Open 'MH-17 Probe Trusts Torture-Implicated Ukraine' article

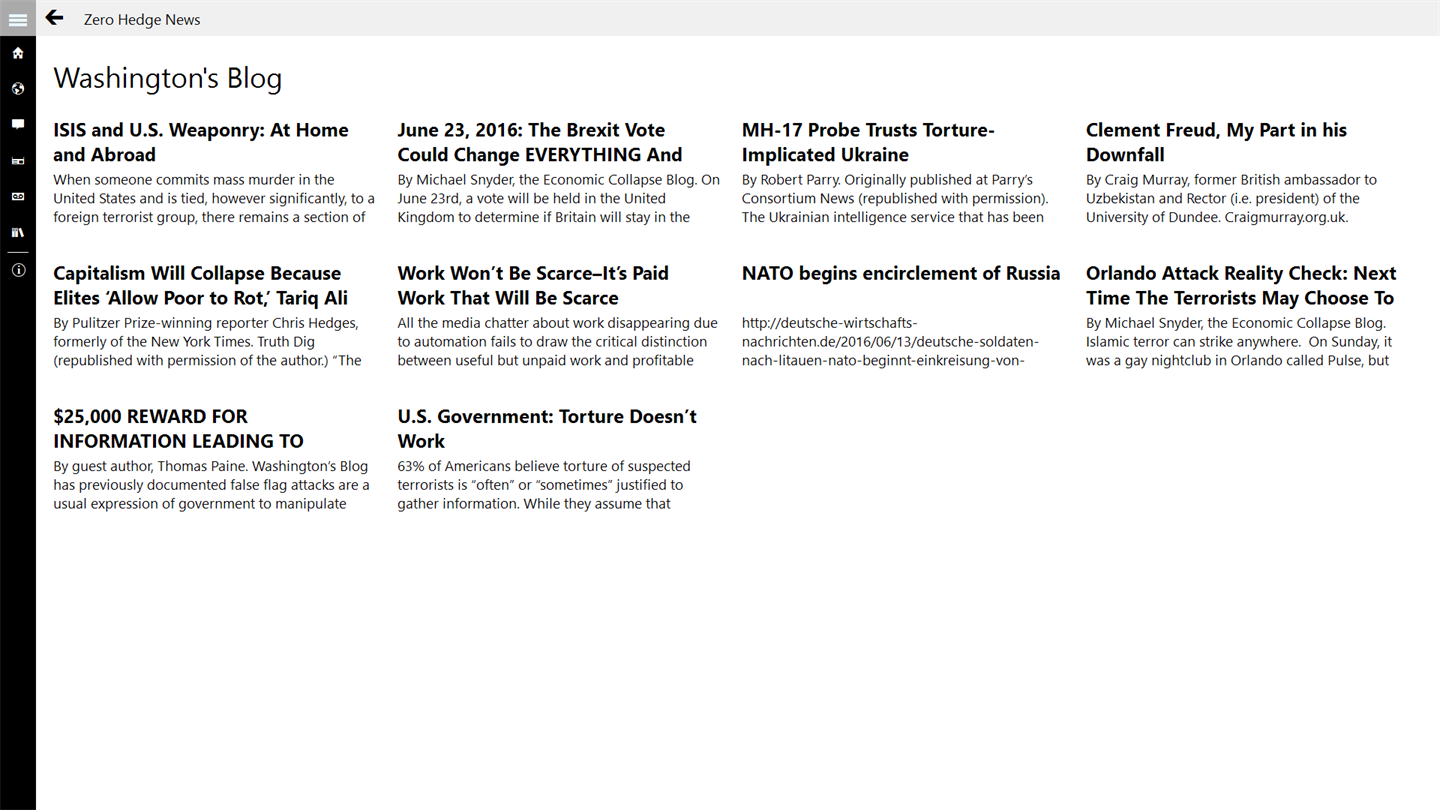[868, 142]
